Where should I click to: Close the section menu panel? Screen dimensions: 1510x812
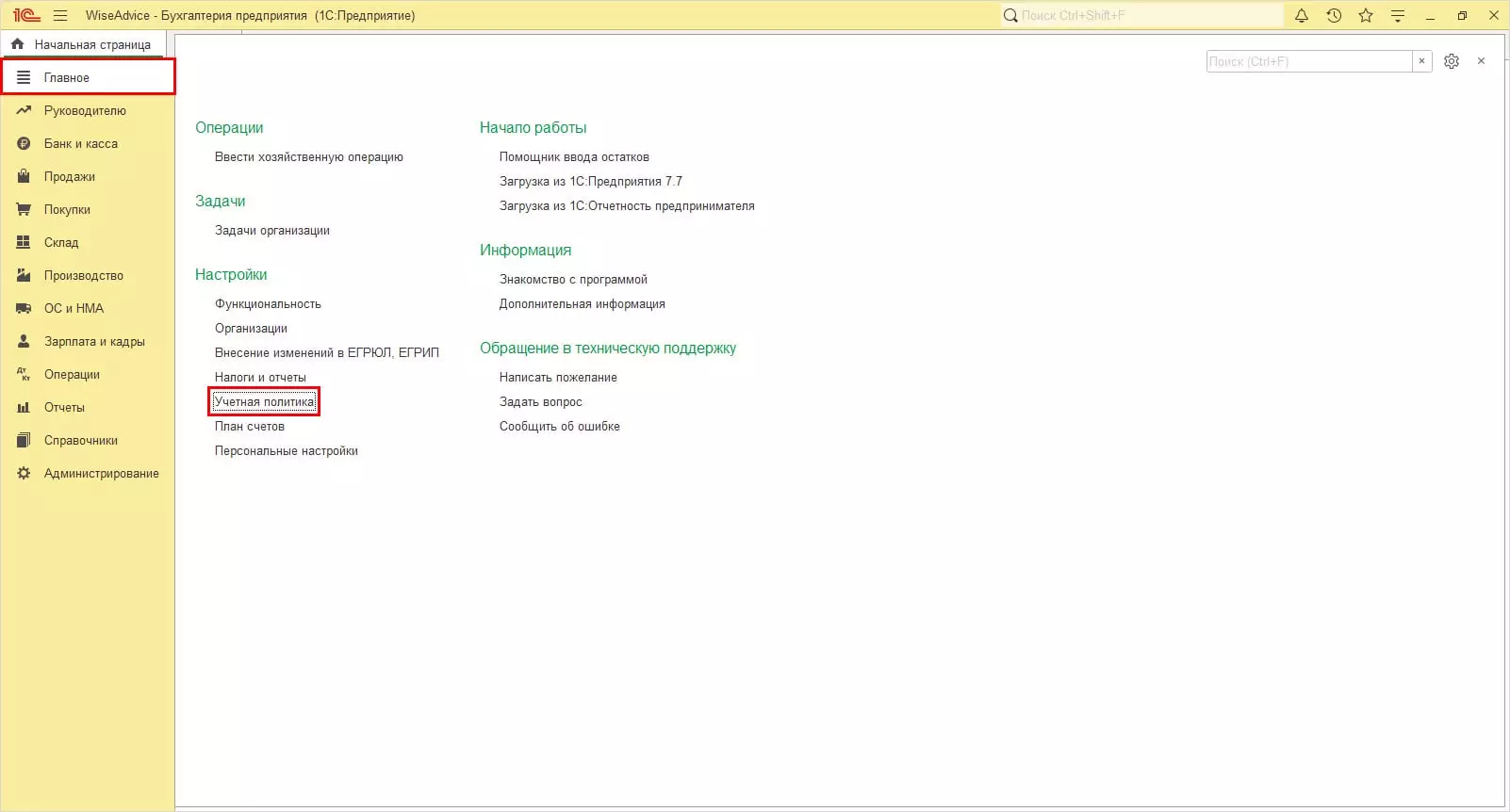point(1481,61)
